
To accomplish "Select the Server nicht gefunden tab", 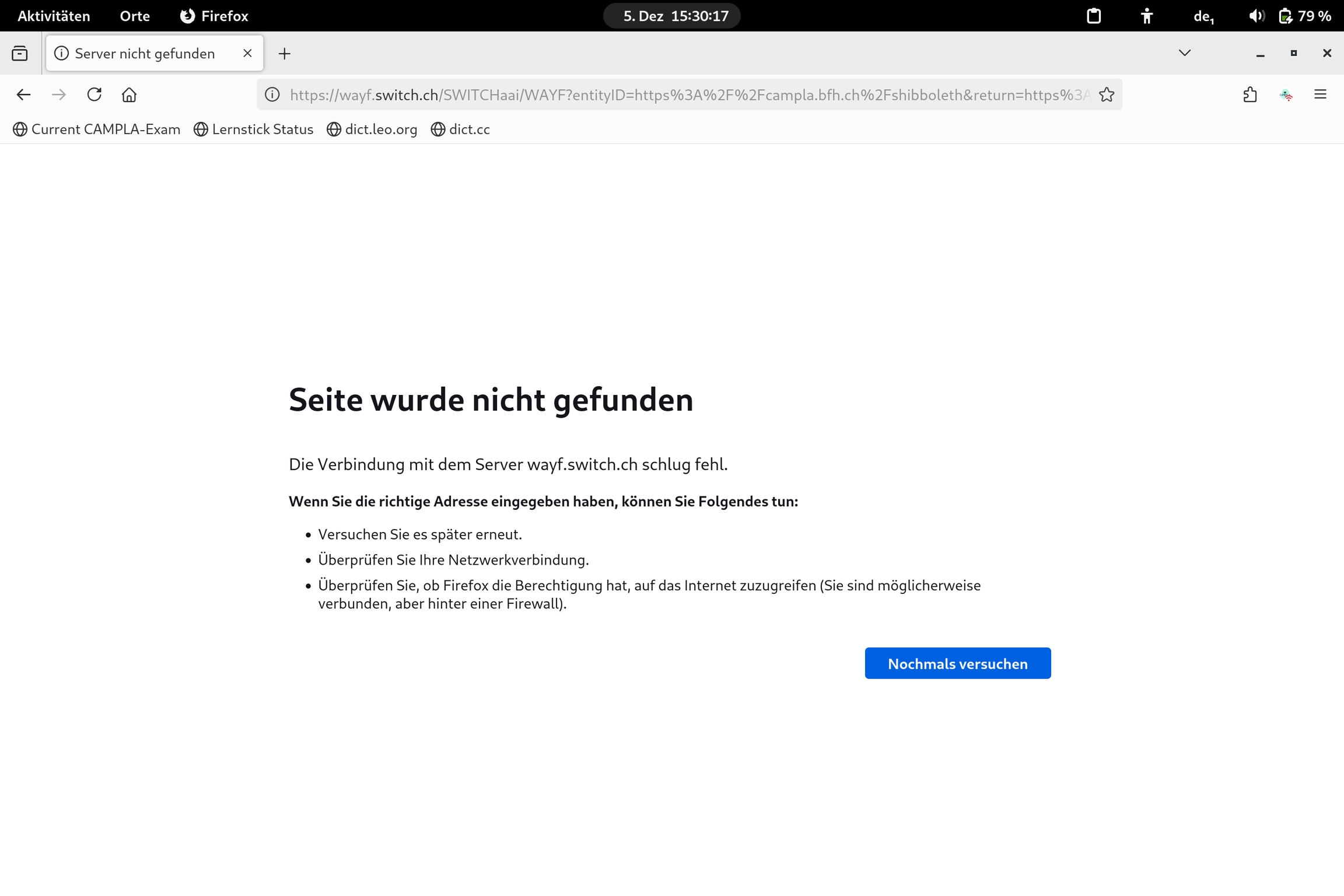I will [145, 54].
